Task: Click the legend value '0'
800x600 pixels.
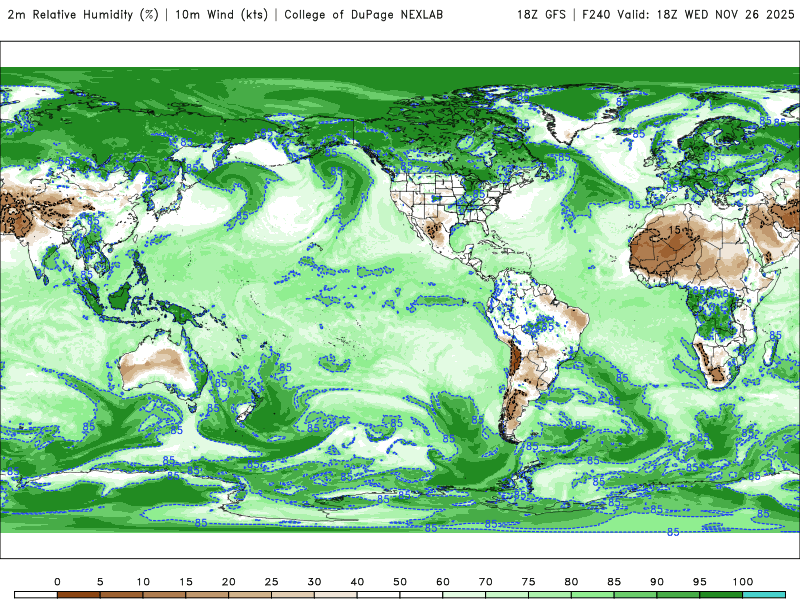Action: (x=57, y=582)
